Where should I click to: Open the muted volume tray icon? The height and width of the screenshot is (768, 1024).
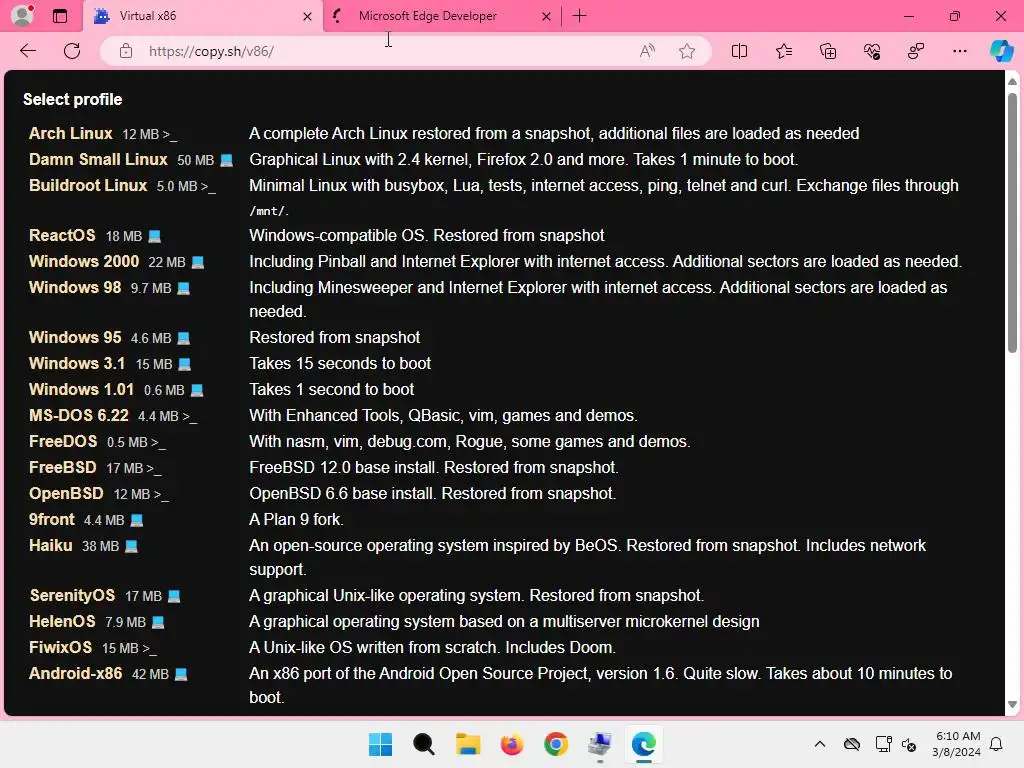pyautogui.click(x=909, y=744)
